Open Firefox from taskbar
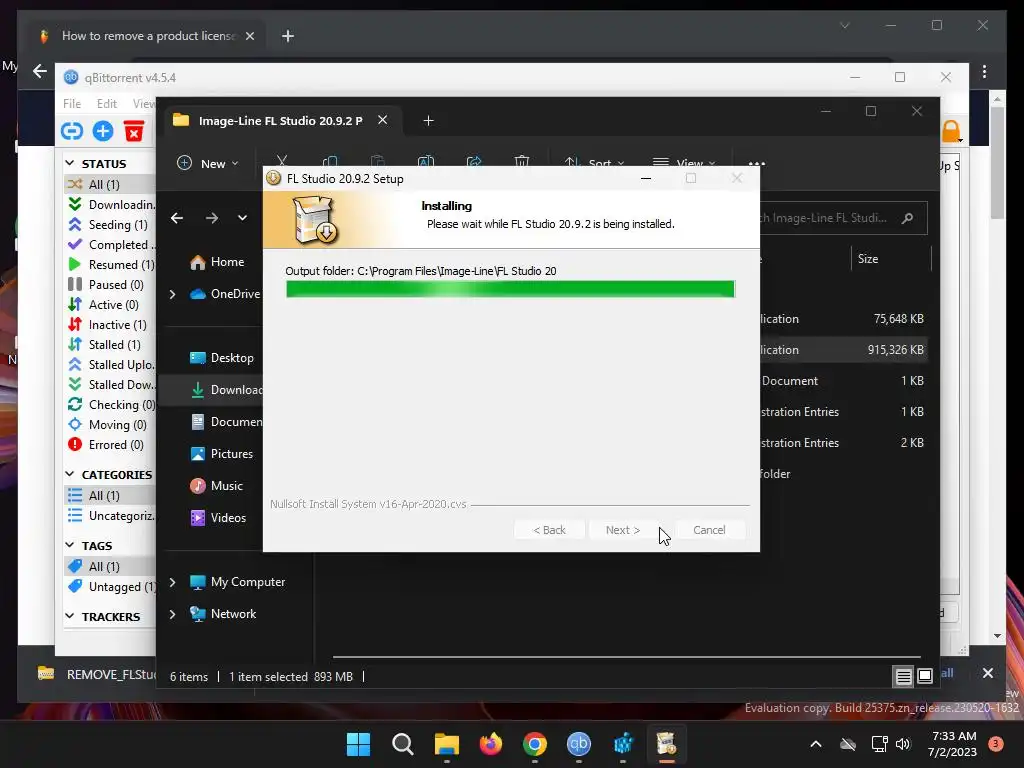Viewport: 1024px width, 768px height. pos(490,744)
